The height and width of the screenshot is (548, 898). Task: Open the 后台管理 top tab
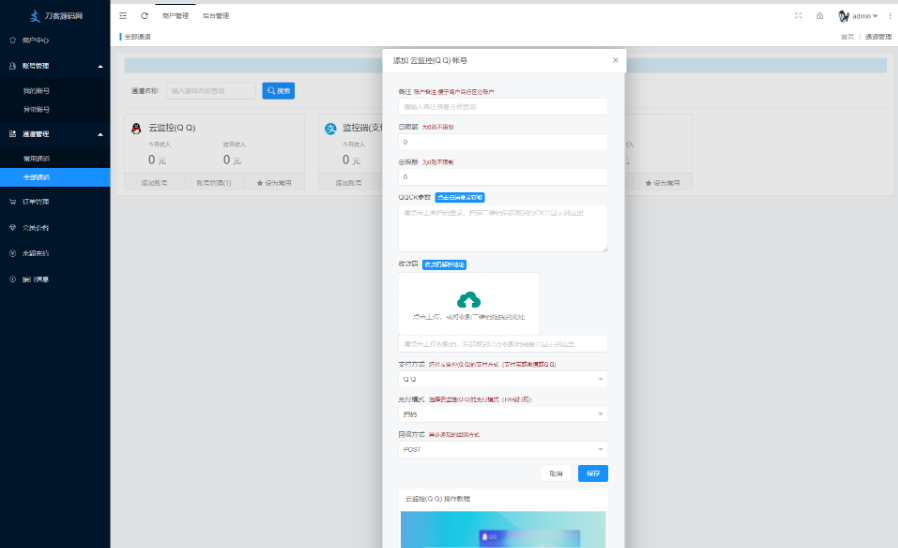tap(216, 16)
